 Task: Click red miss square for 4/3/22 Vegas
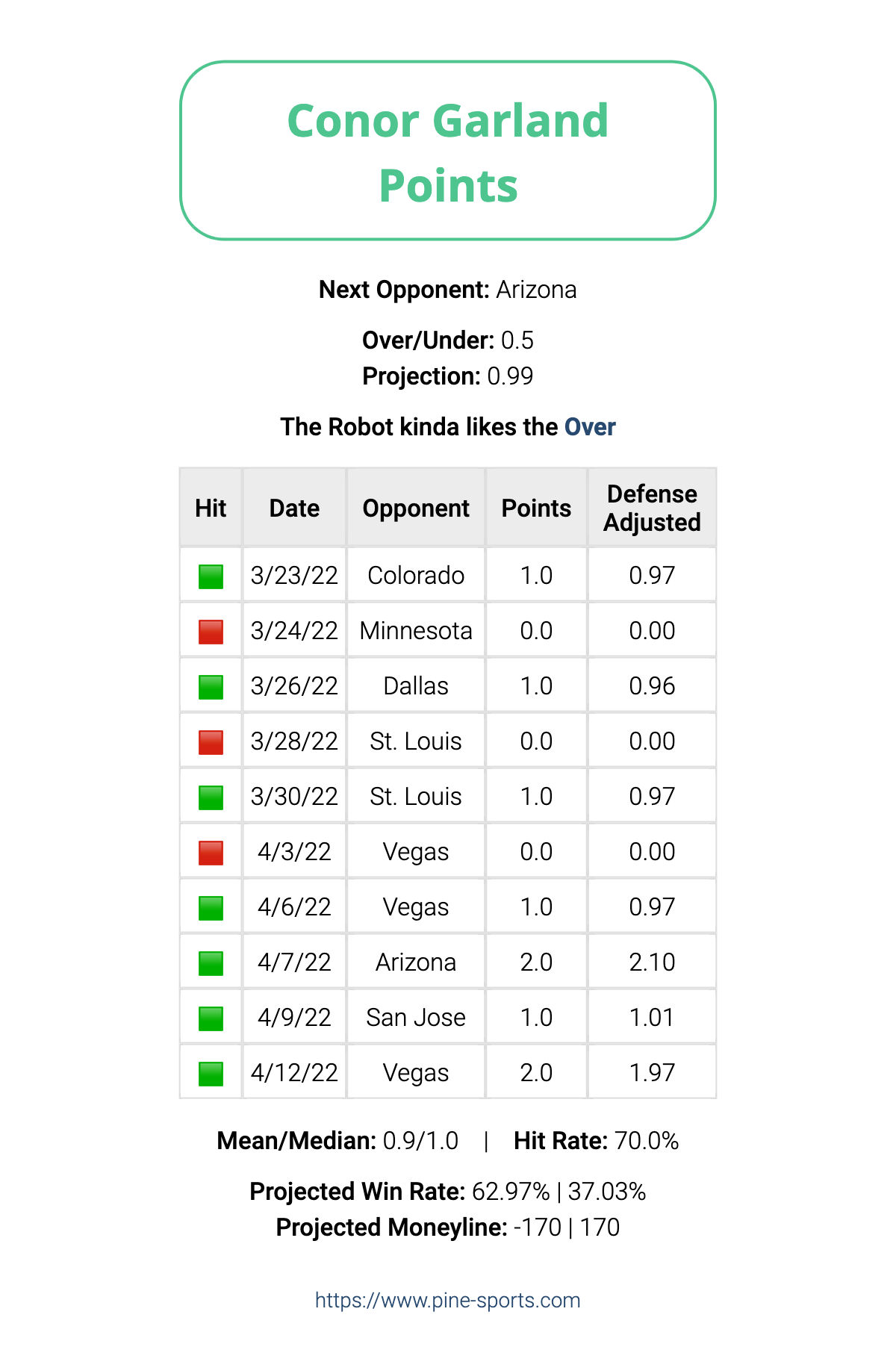coord(211,853)
